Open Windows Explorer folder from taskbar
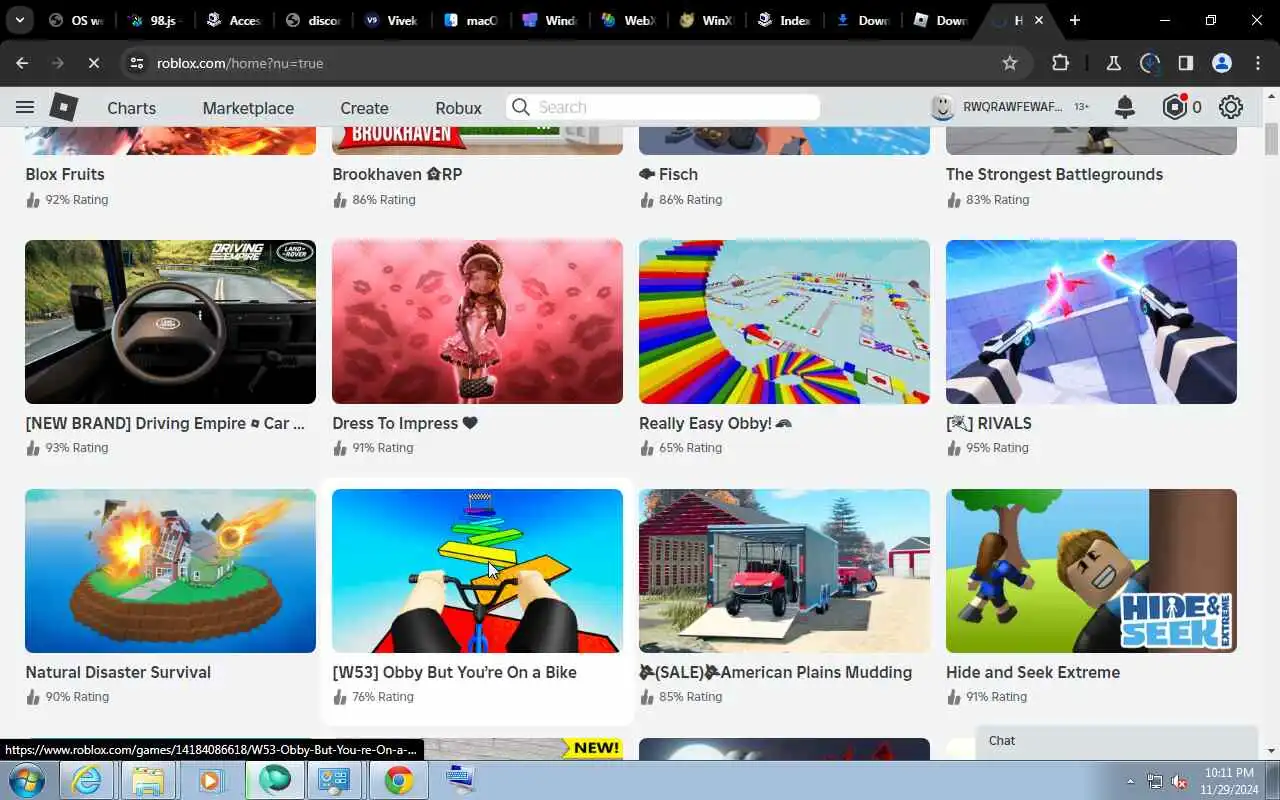1280x800 pixels. click(x=148, y=780)
